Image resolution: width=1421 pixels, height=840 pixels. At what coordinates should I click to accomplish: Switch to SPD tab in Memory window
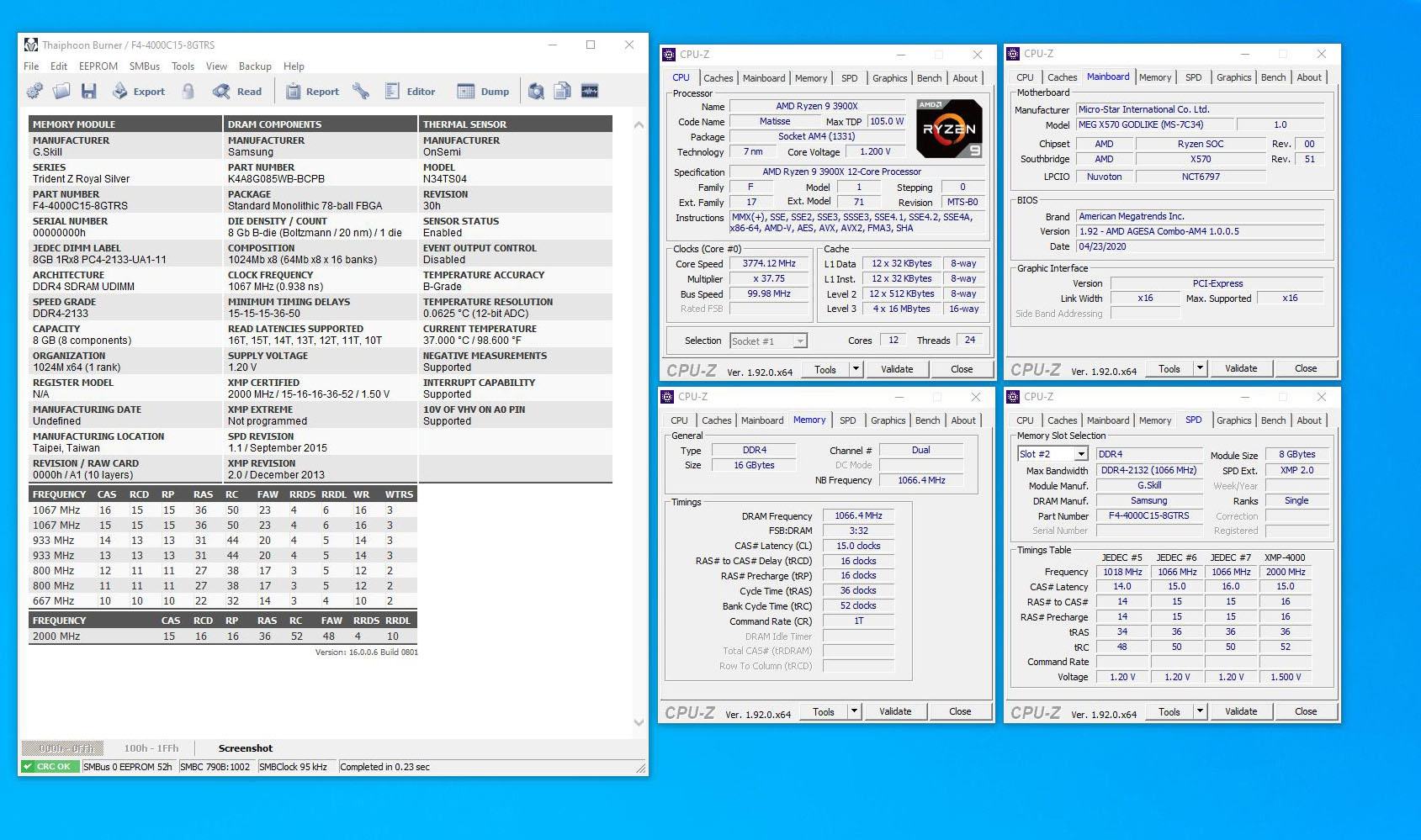[x=847, y=420]
